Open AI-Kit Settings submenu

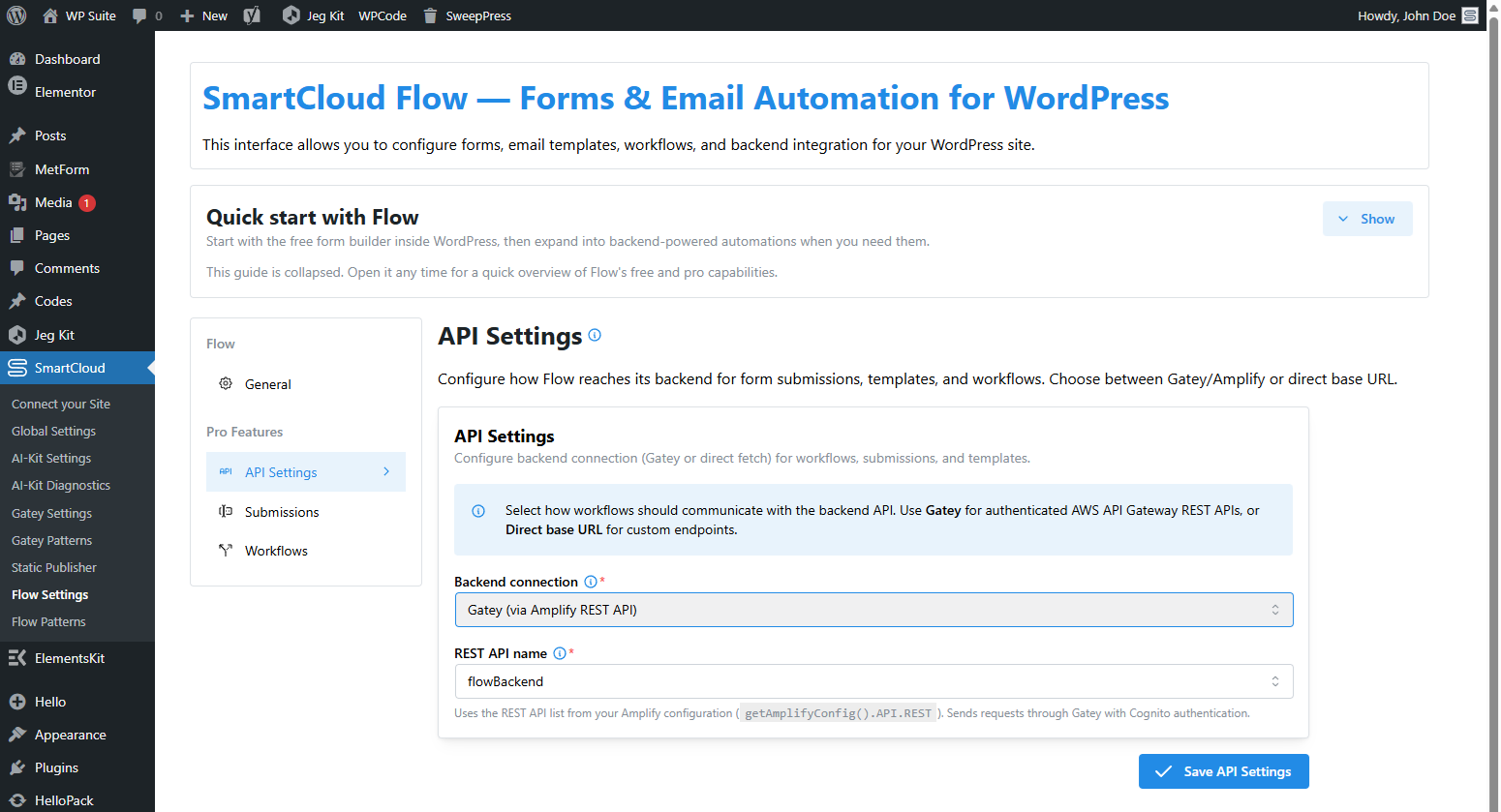tap(51, 458)
